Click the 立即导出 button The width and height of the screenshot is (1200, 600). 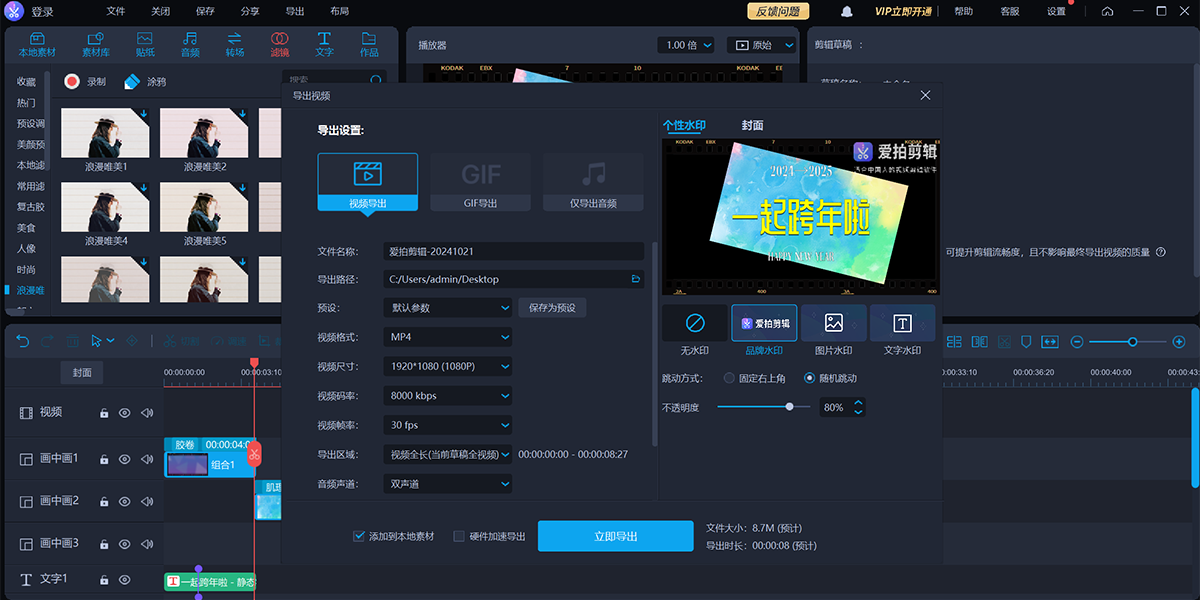click(x=615, y=536)
